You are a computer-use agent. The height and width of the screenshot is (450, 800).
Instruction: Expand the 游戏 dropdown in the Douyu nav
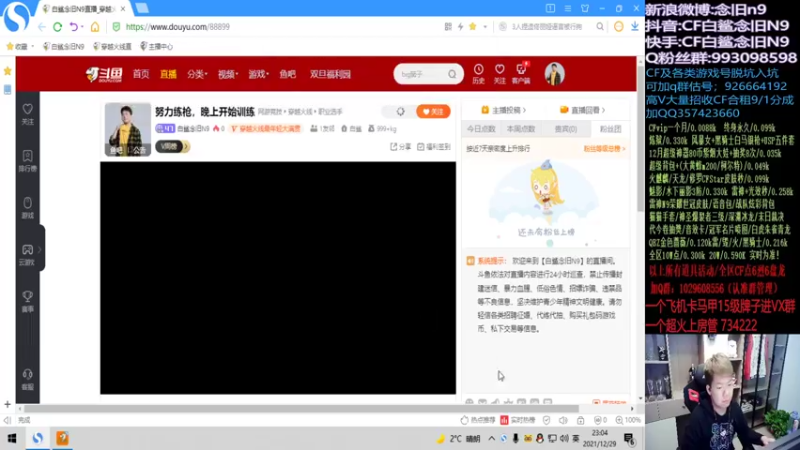(259, 74)
